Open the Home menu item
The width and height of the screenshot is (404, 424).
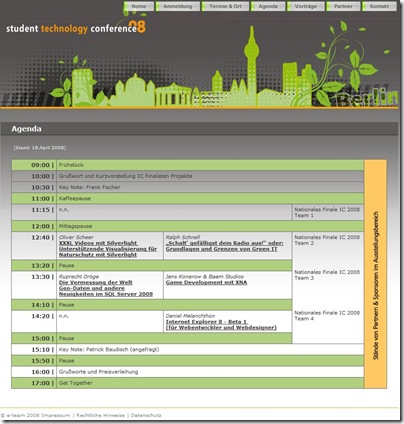pyautogui.click(x=139, y=6)
